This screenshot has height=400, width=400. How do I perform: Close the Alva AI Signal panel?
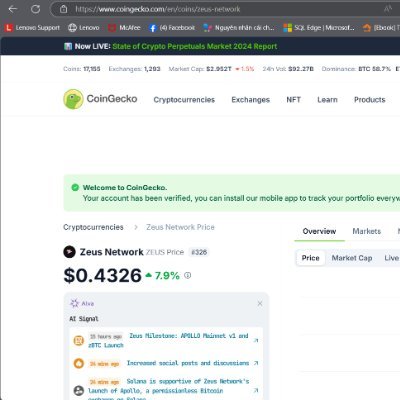pos(260,303)
